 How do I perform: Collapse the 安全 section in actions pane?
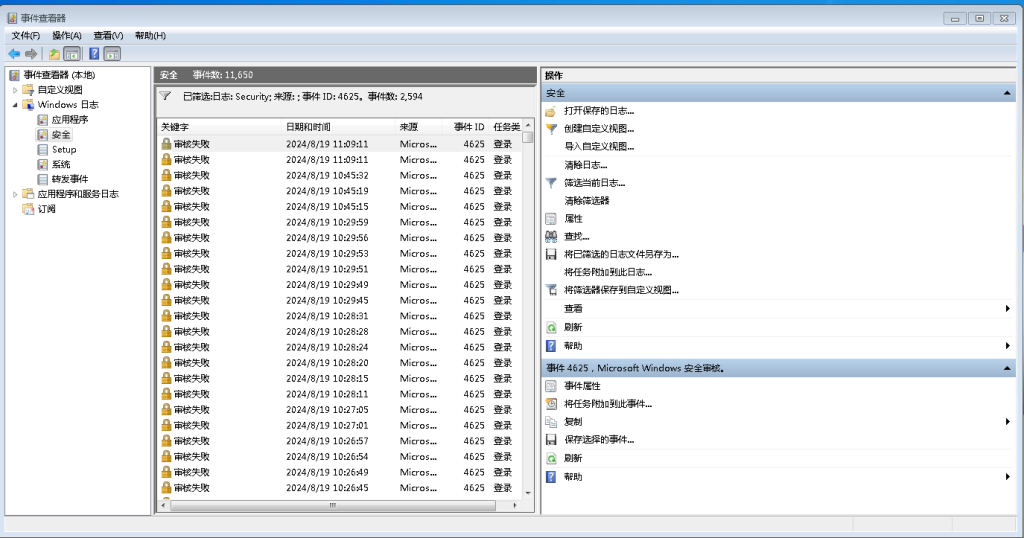point(1007,93)
